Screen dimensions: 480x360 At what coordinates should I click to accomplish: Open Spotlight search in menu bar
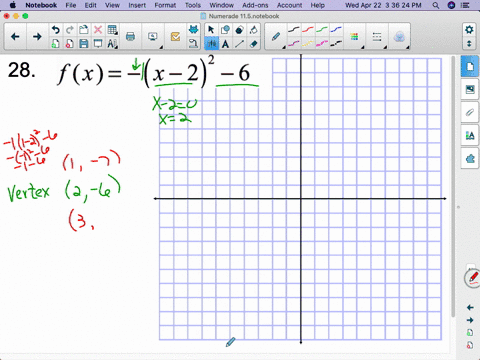click(x=436, y=5)
